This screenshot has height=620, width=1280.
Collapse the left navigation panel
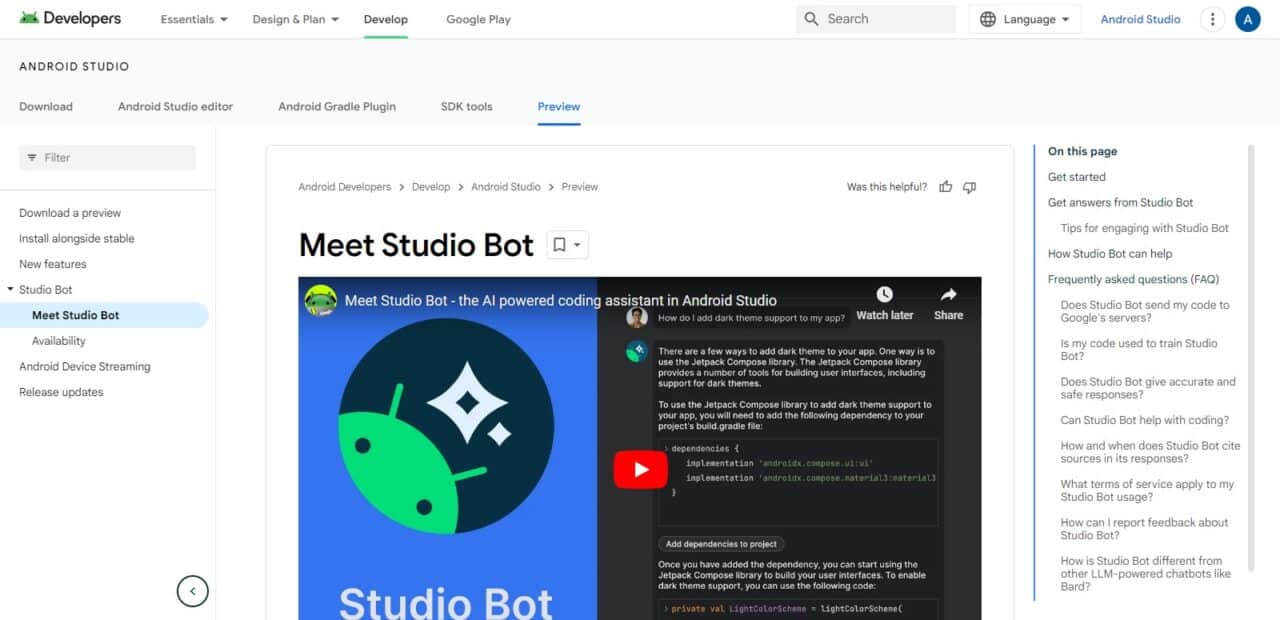click(x=193, y=591)
